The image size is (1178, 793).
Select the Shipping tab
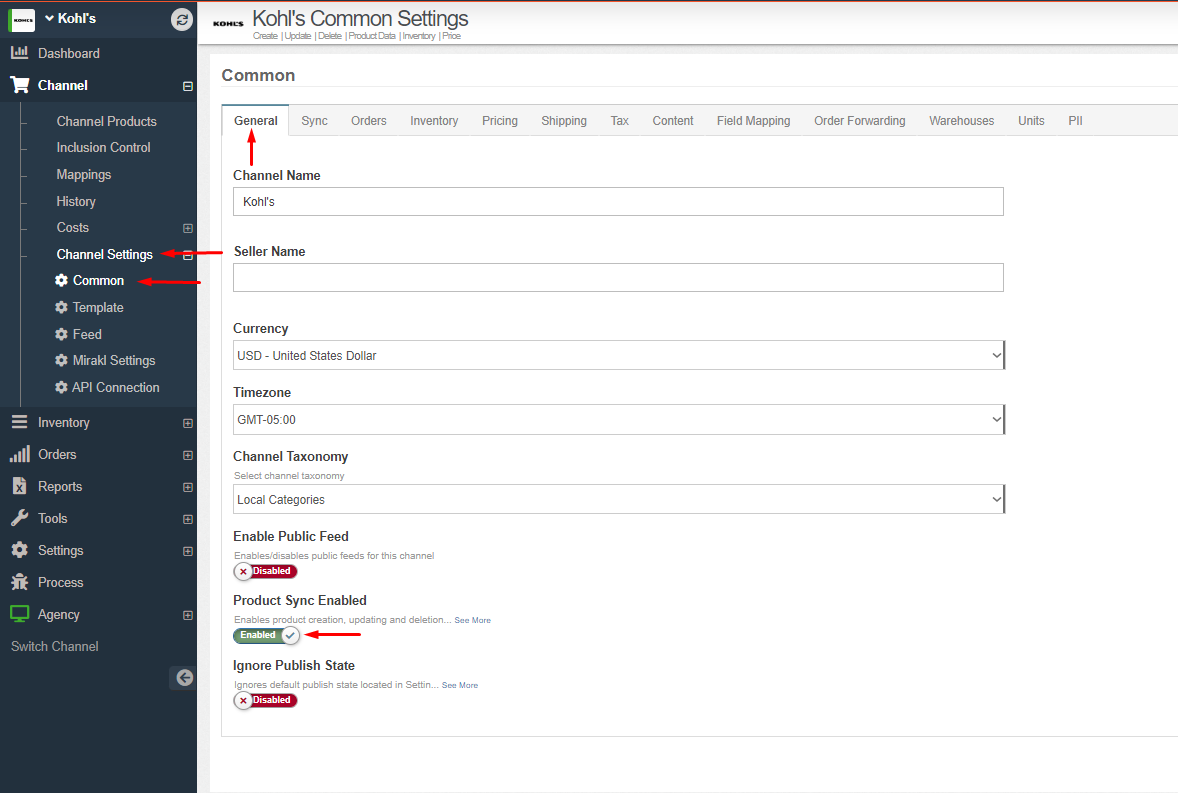tap(563, 121)
